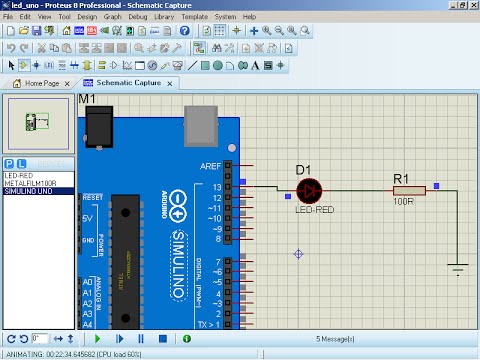This screenshot has height=360, width=480.
Task: Open the Debug menu
Action: [138, 17]
